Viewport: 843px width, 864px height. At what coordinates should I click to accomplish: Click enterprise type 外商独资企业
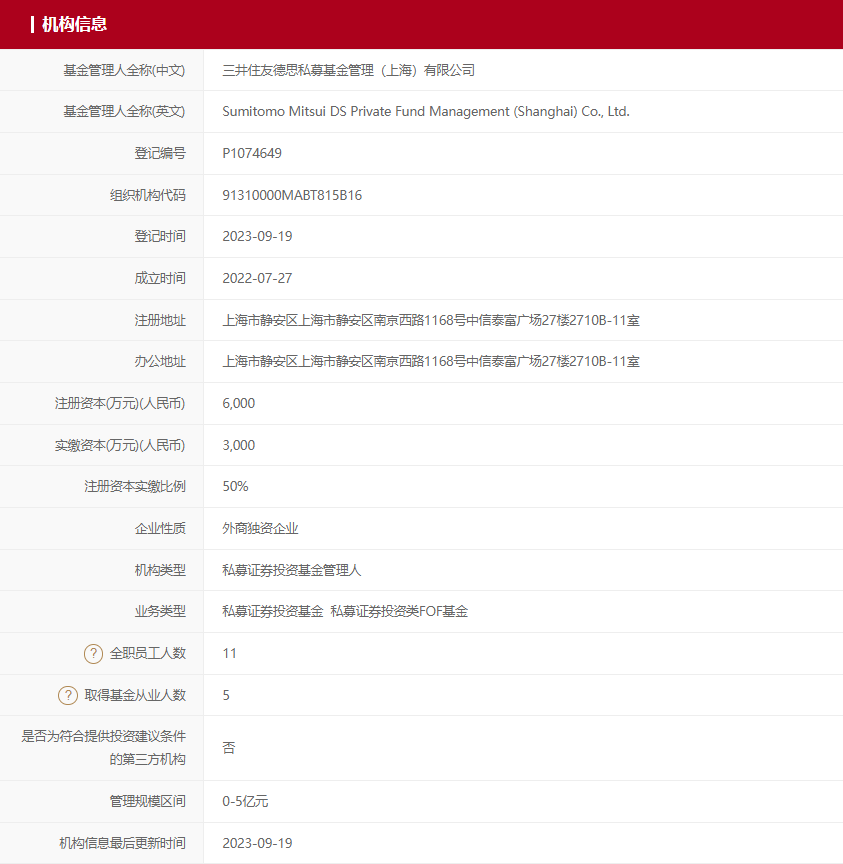(260, 528)
